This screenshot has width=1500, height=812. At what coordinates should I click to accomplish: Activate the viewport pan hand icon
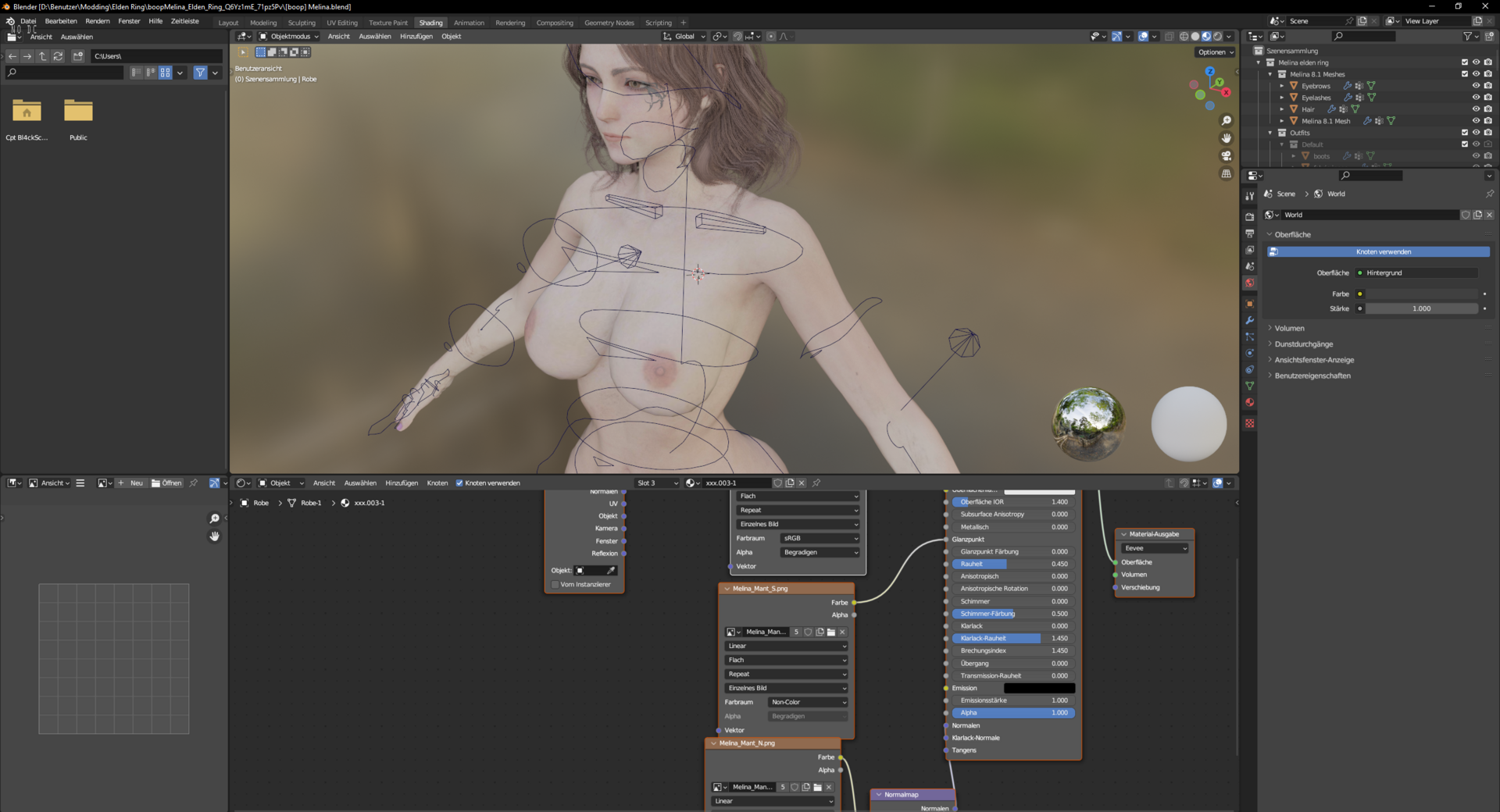point(1226,138)
